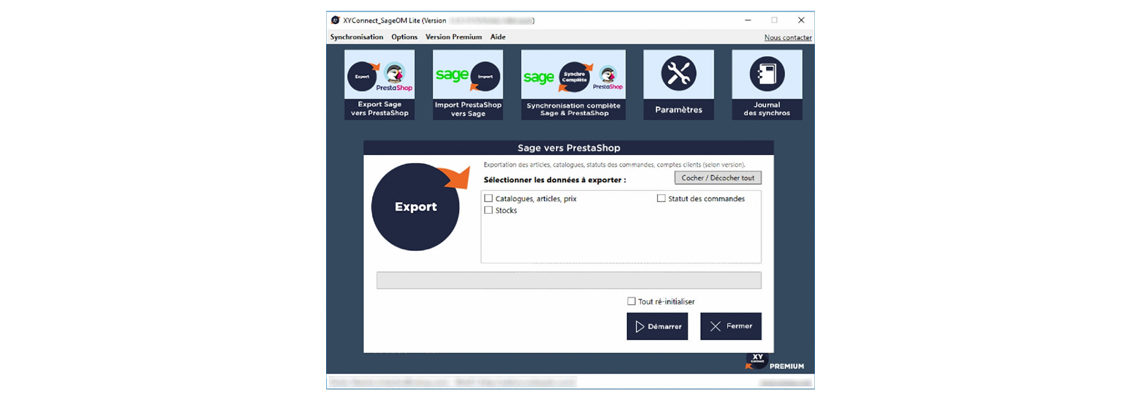Click 'Sélectionner les données à exporter' label
The width and height of the screenshot is (1140, 400).
(x=555, y=179)
